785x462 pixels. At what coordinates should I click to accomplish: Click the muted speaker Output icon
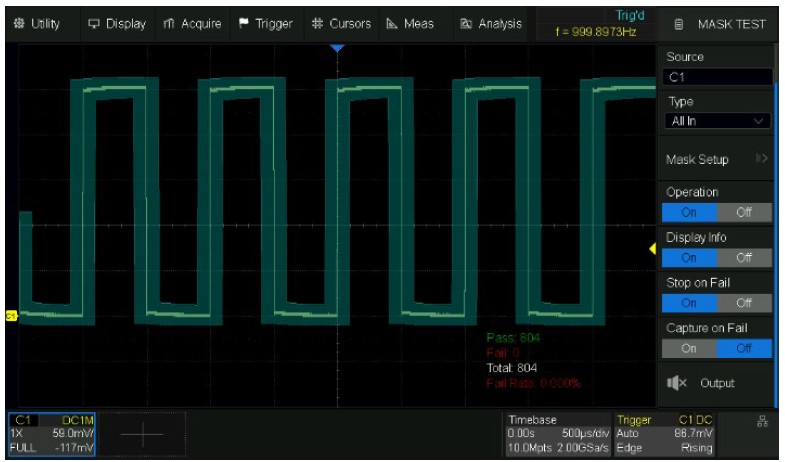(676, 383)
